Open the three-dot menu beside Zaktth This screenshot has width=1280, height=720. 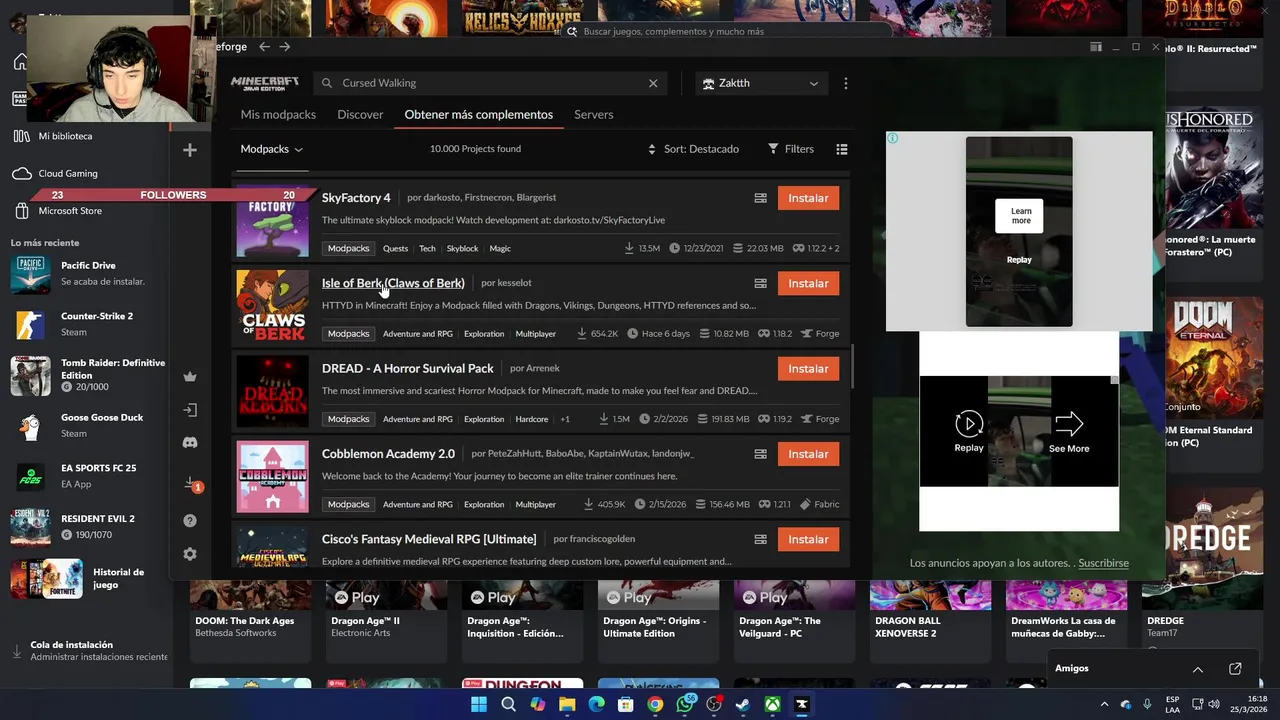pos(846,83)
